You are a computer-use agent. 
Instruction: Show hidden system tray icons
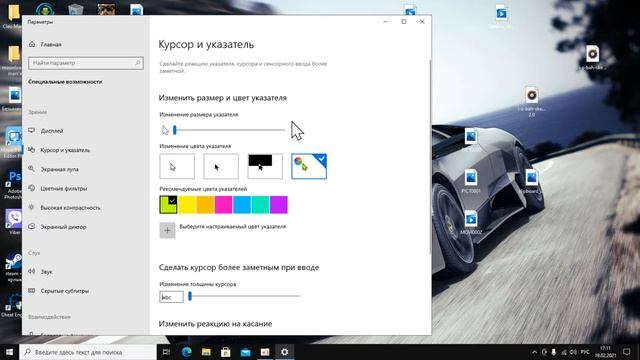click(x=534, y=352)
